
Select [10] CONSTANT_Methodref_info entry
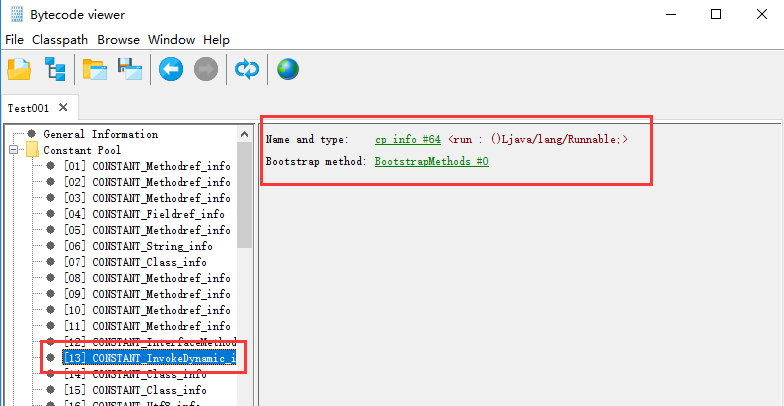147,310
